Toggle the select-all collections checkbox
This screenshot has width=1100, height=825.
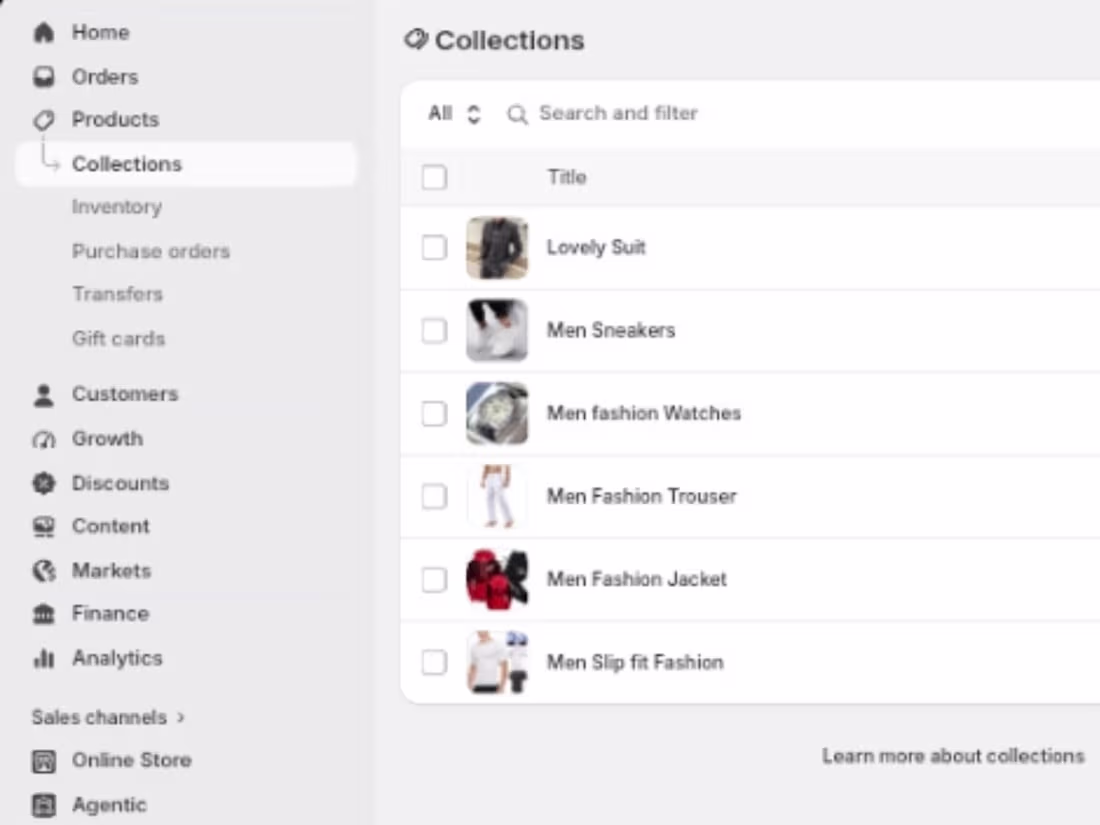pos(434,177)
